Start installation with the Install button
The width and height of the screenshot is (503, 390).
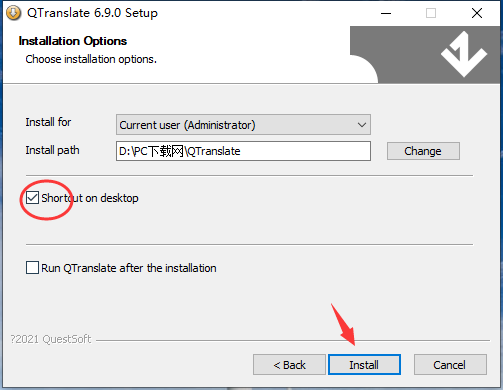coord(364,365)
